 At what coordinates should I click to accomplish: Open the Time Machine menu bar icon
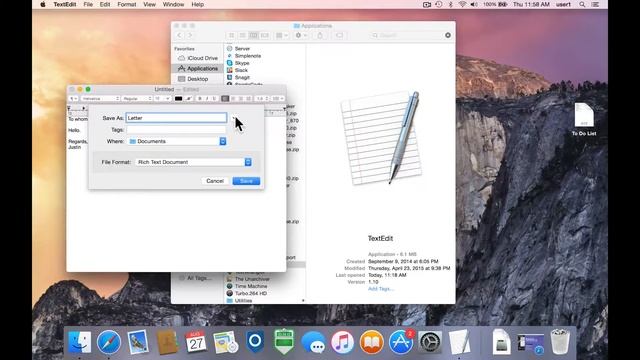pos(439,4)
